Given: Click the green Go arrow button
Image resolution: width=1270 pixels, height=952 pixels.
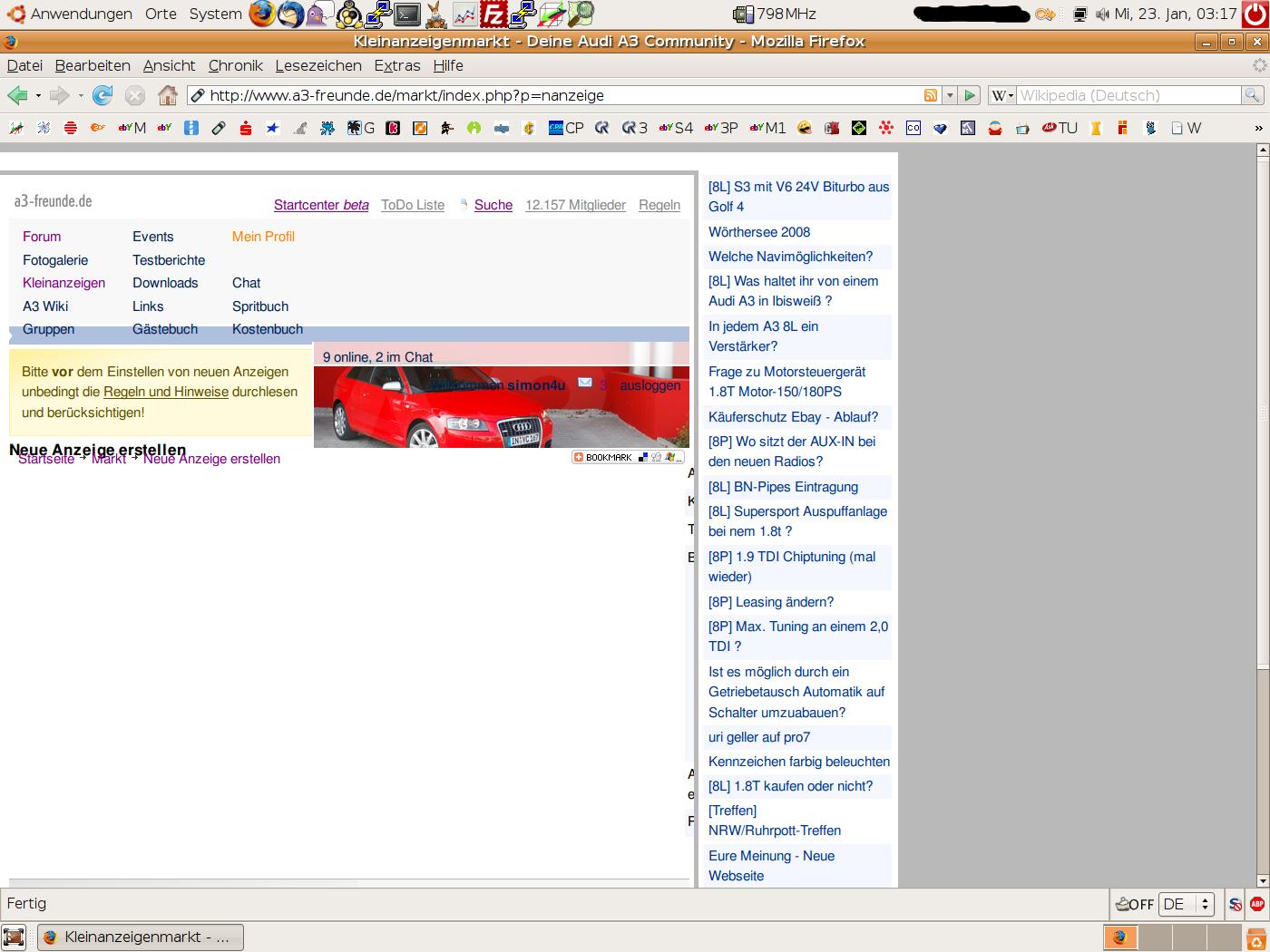Looking at the screenshot, I should (x=969, y=95).
